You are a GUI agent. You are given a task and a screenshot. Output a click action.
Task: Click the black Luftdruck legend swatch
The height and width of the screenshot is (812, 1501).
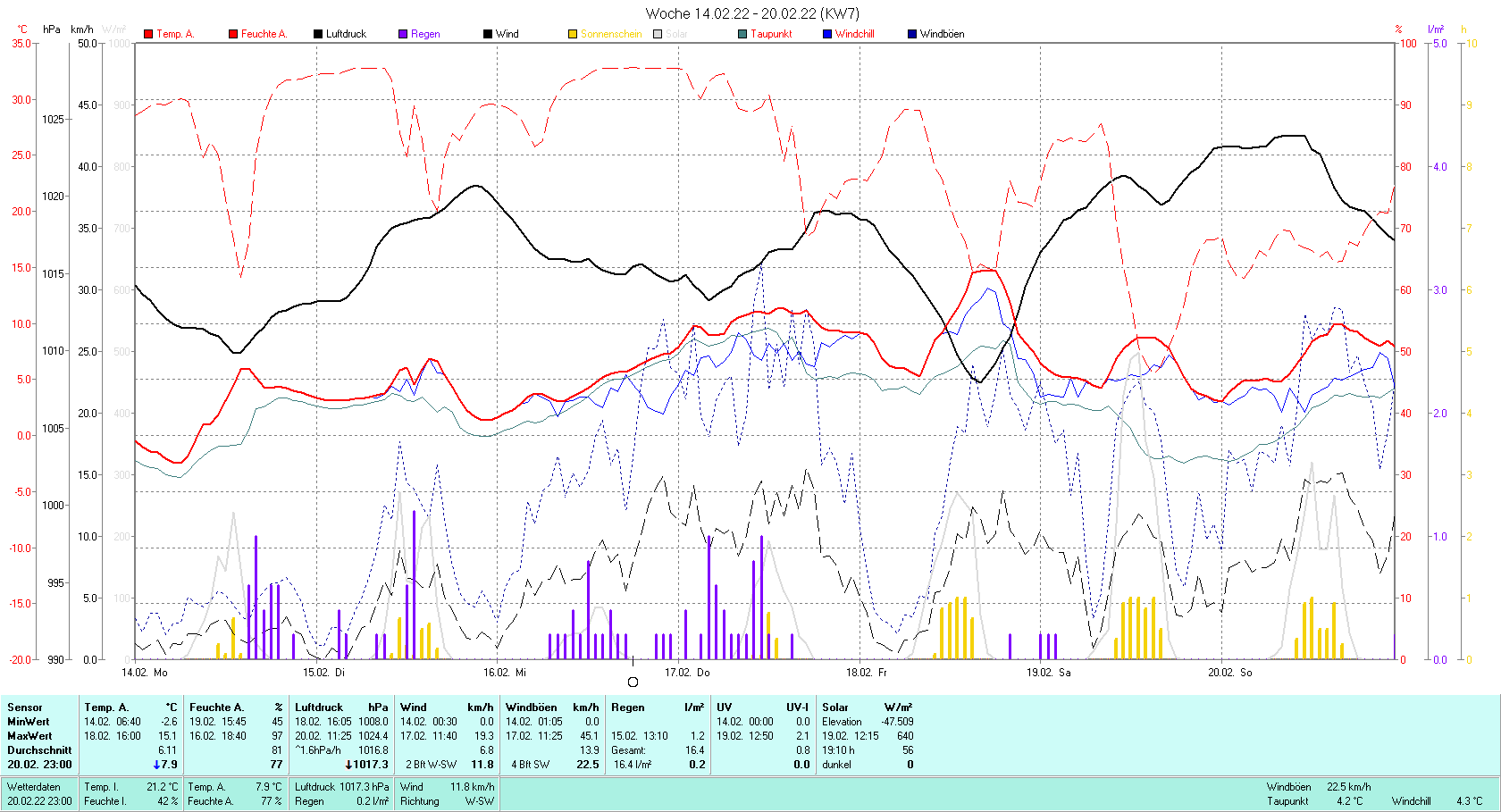(x=318, y=34)
